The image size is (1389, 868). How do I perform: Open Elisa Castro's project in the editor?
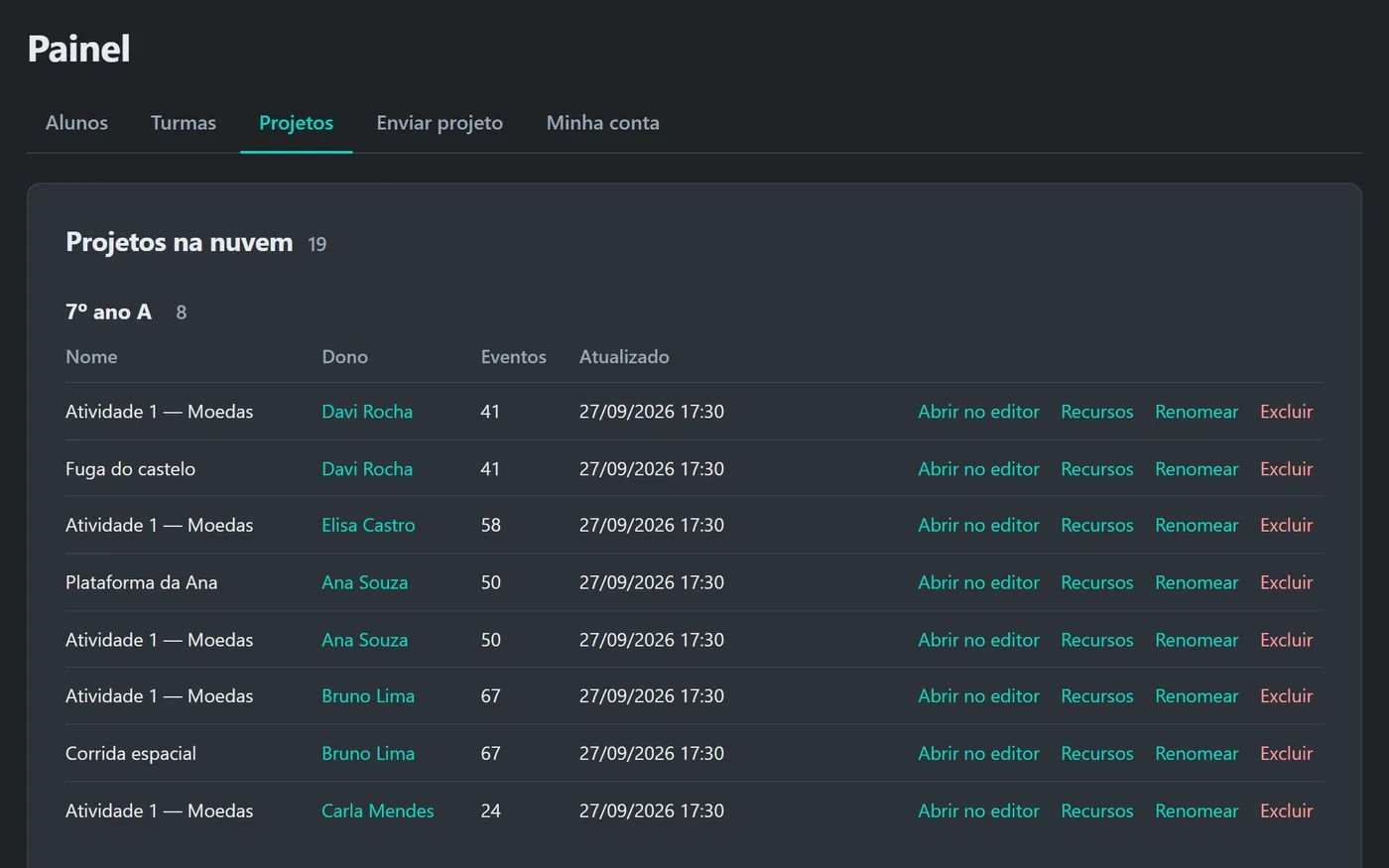coord(978,526)
